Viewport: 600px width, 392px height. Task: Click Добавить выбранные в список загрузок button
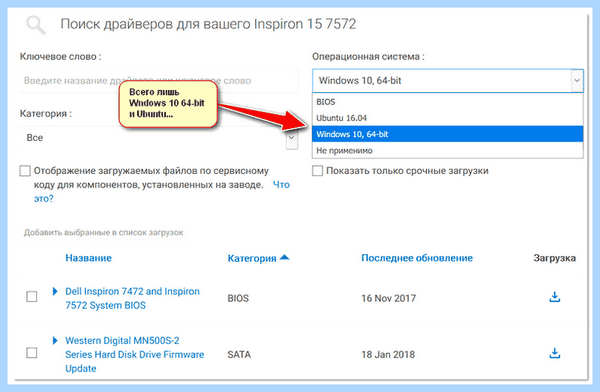103,232
